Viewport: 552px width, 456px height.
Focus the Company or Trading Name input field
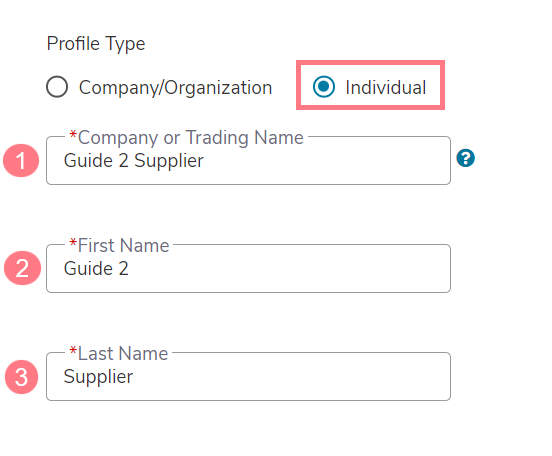(249, 161)
